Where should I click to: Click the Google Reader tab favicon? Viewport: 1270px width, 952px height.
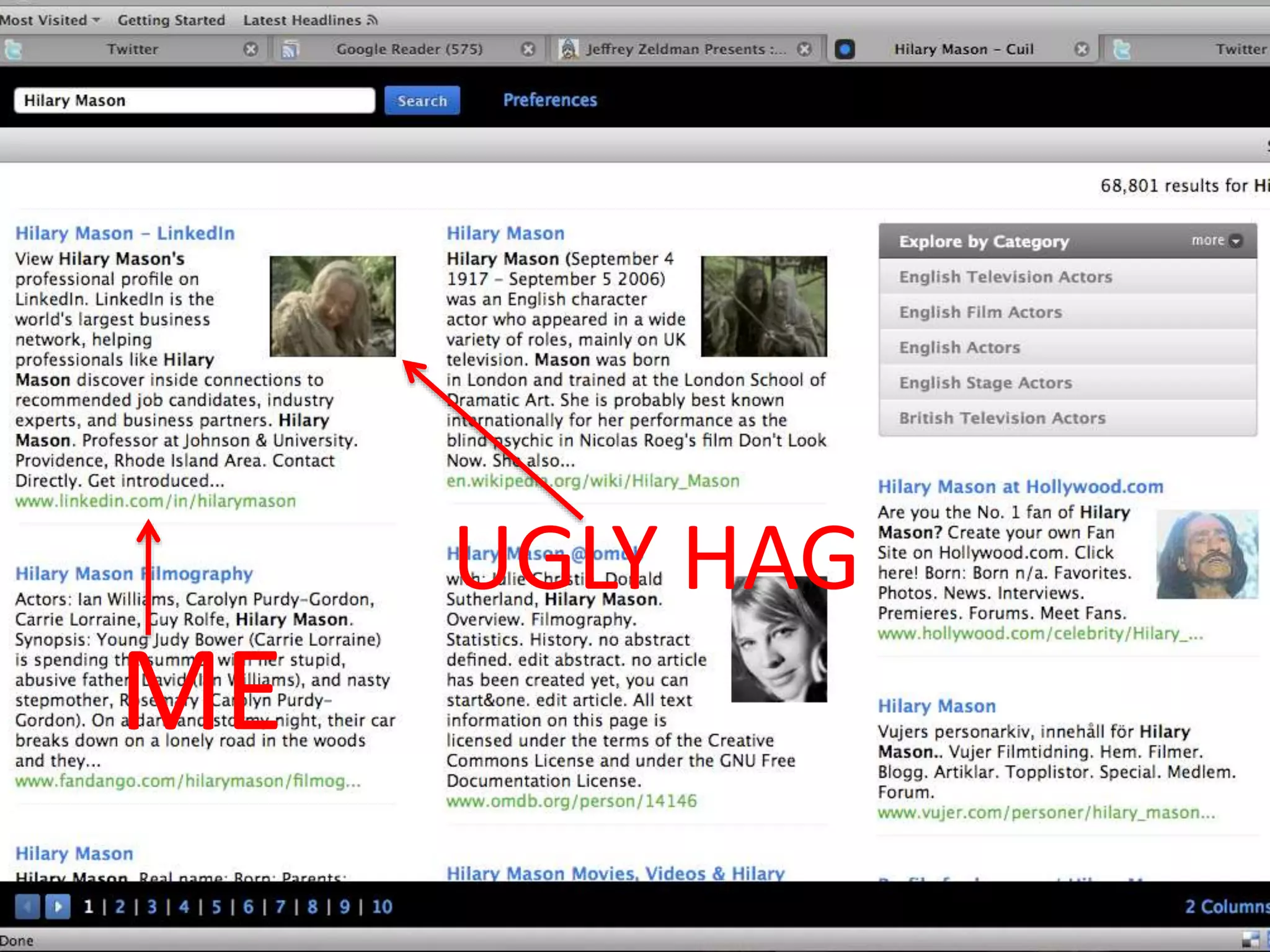(x=290, y=49)
